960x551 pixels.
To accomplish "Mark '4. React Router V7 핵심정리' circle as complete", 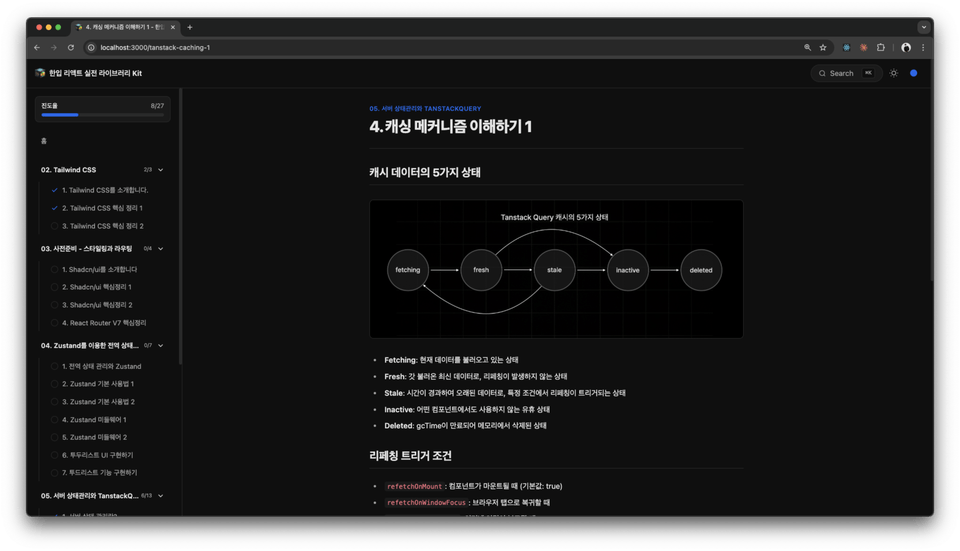I will [x=54, y=323].
